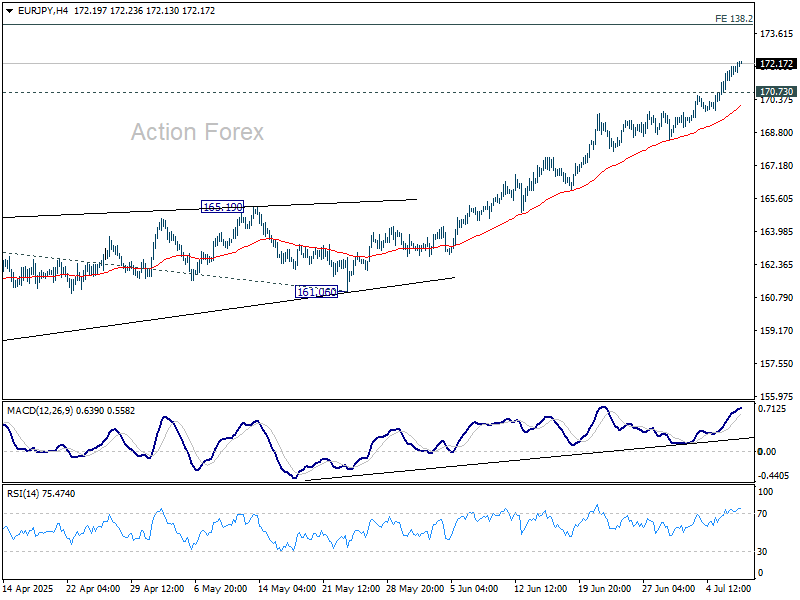Click the FE 138.2 Fibonacci label
The image size is (800, 600).
click(x=734, y=18)
